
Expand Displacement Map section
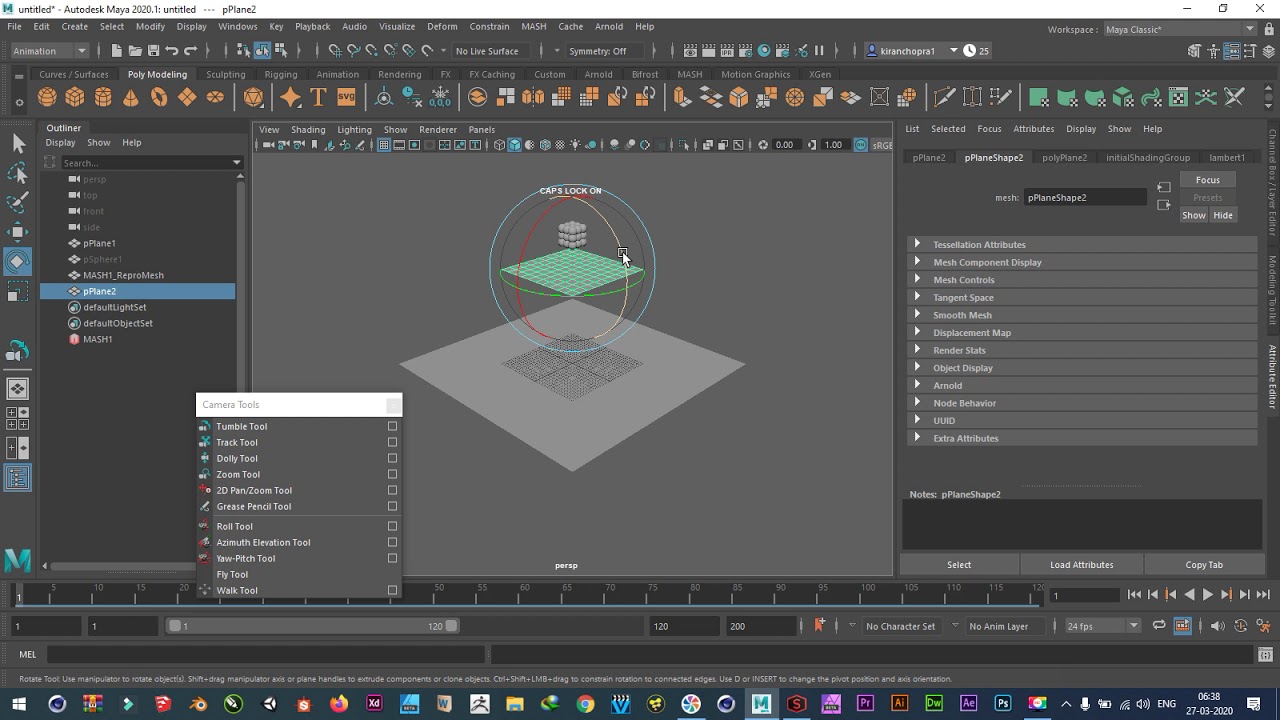coord(917,332)
